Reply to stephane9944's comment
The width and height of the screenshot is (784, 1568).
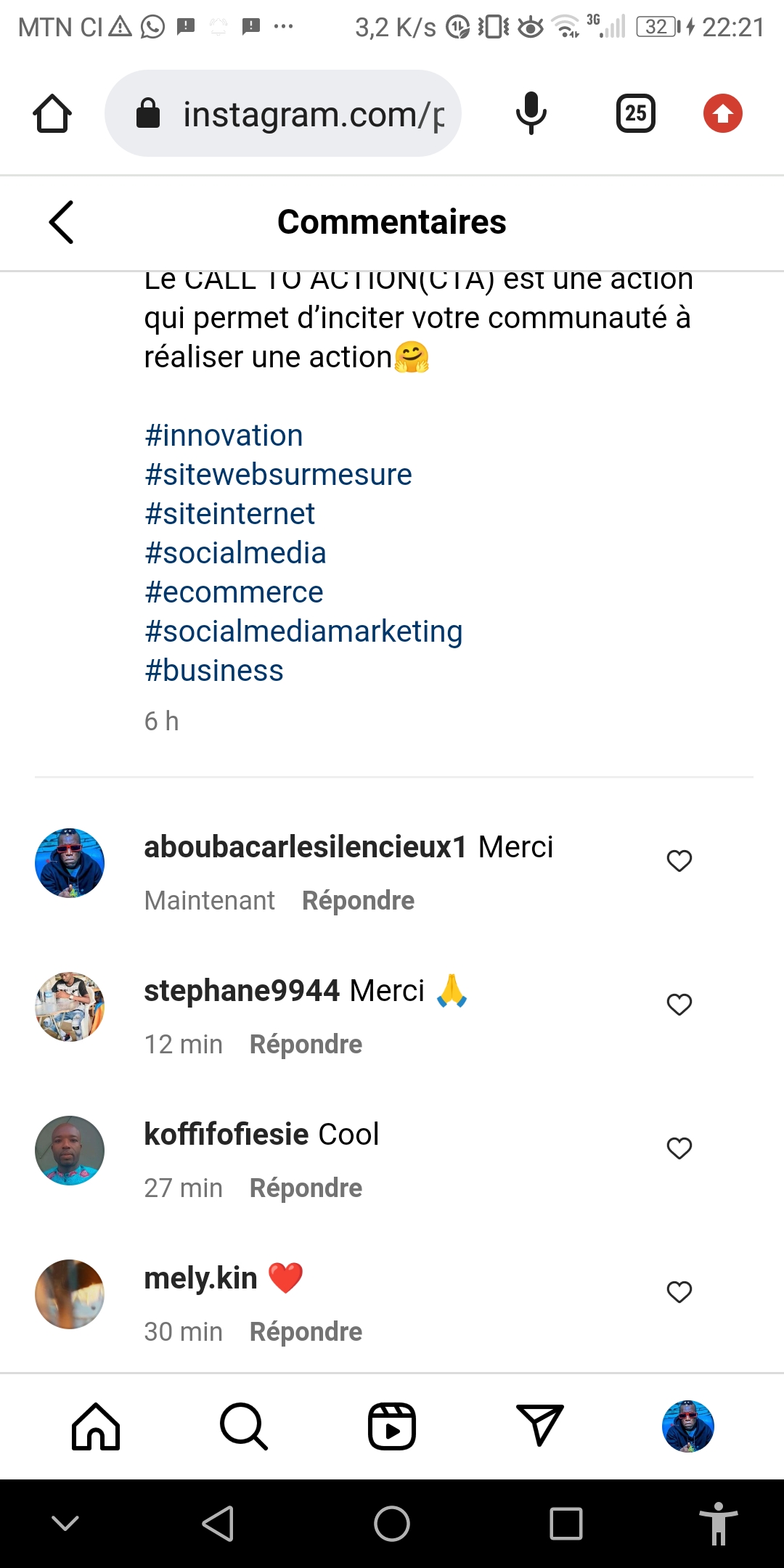pyautogui.click(x=306, y=1045)
